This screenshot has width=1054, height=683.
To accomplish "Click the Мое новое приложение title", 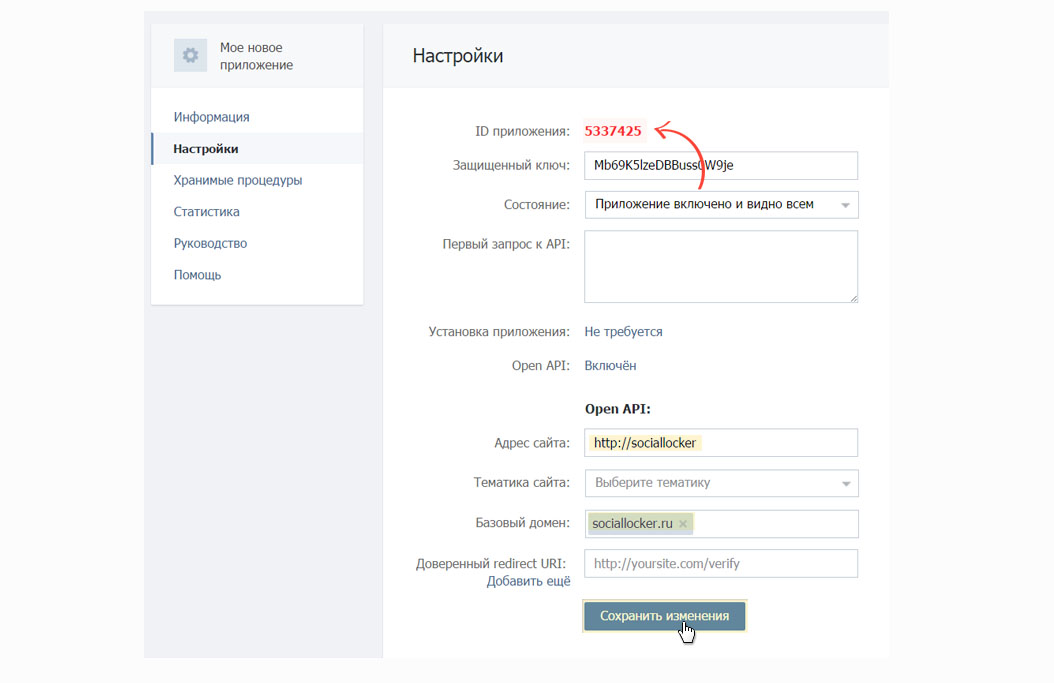I will point(257,56).
